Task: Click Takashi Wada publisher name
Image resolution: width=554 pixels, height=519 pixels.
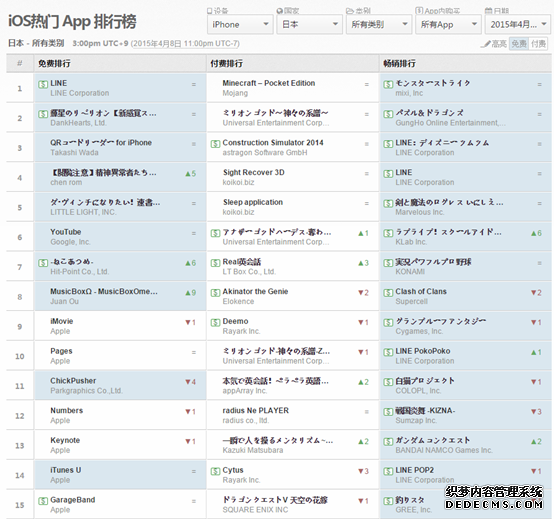Action: pos(74,153)
